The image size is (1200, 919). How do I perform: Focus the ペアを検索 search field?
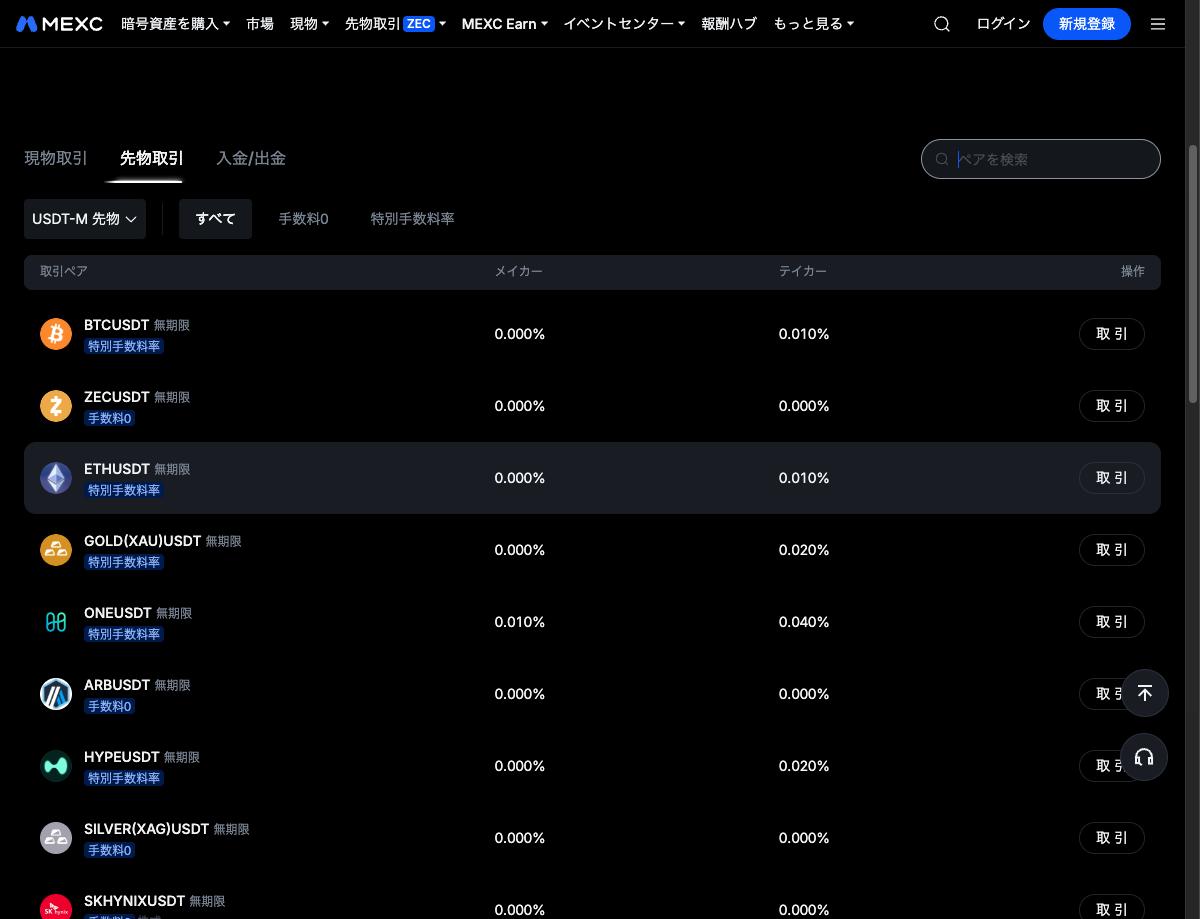click(x=1041, y=159)
